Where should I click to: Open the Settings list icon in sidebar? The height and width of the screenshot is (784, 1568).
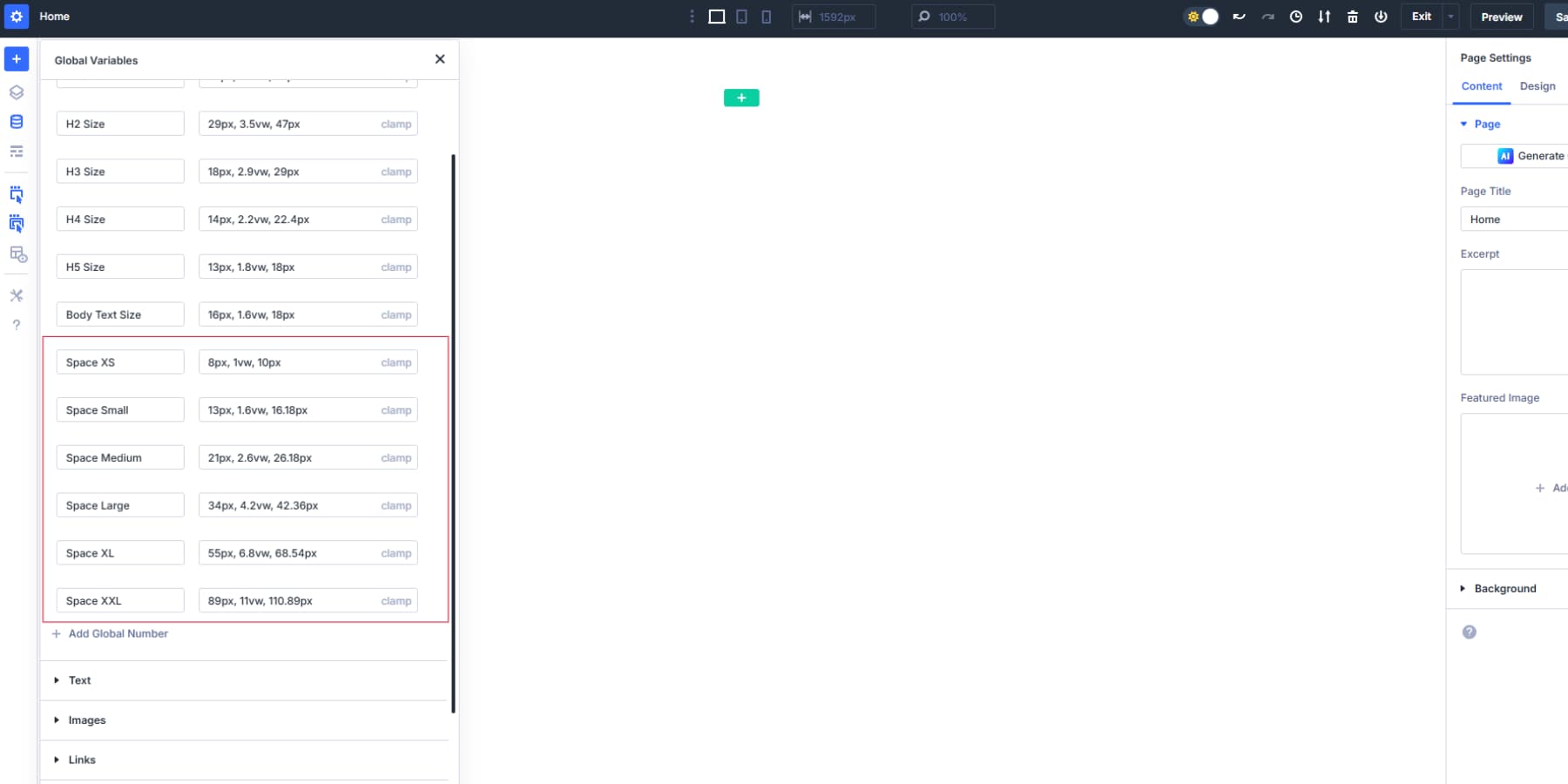(x=16, y=151)
